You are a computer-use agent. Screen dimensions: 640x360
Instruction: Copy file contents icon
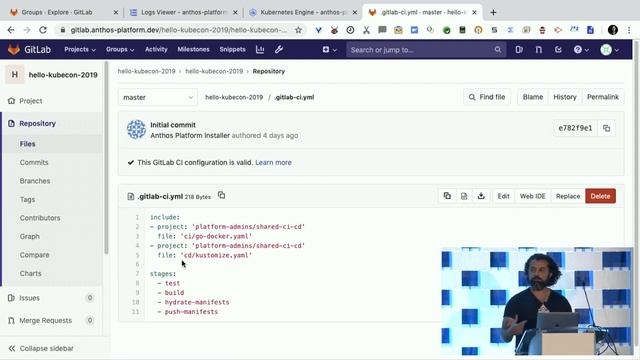[x=447, y=196]
